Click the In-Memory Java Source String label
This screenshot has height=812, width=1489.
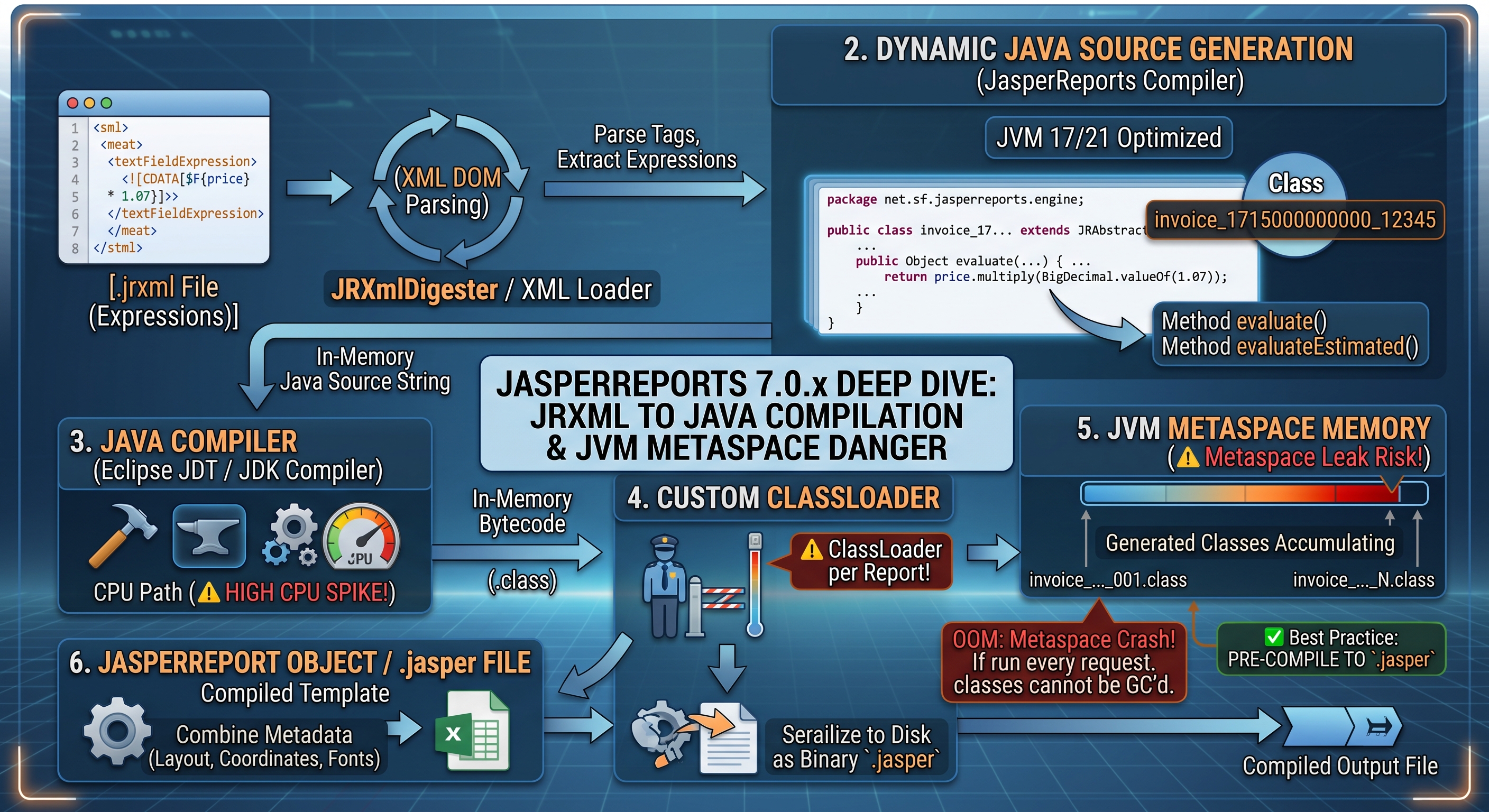(365, 370)
